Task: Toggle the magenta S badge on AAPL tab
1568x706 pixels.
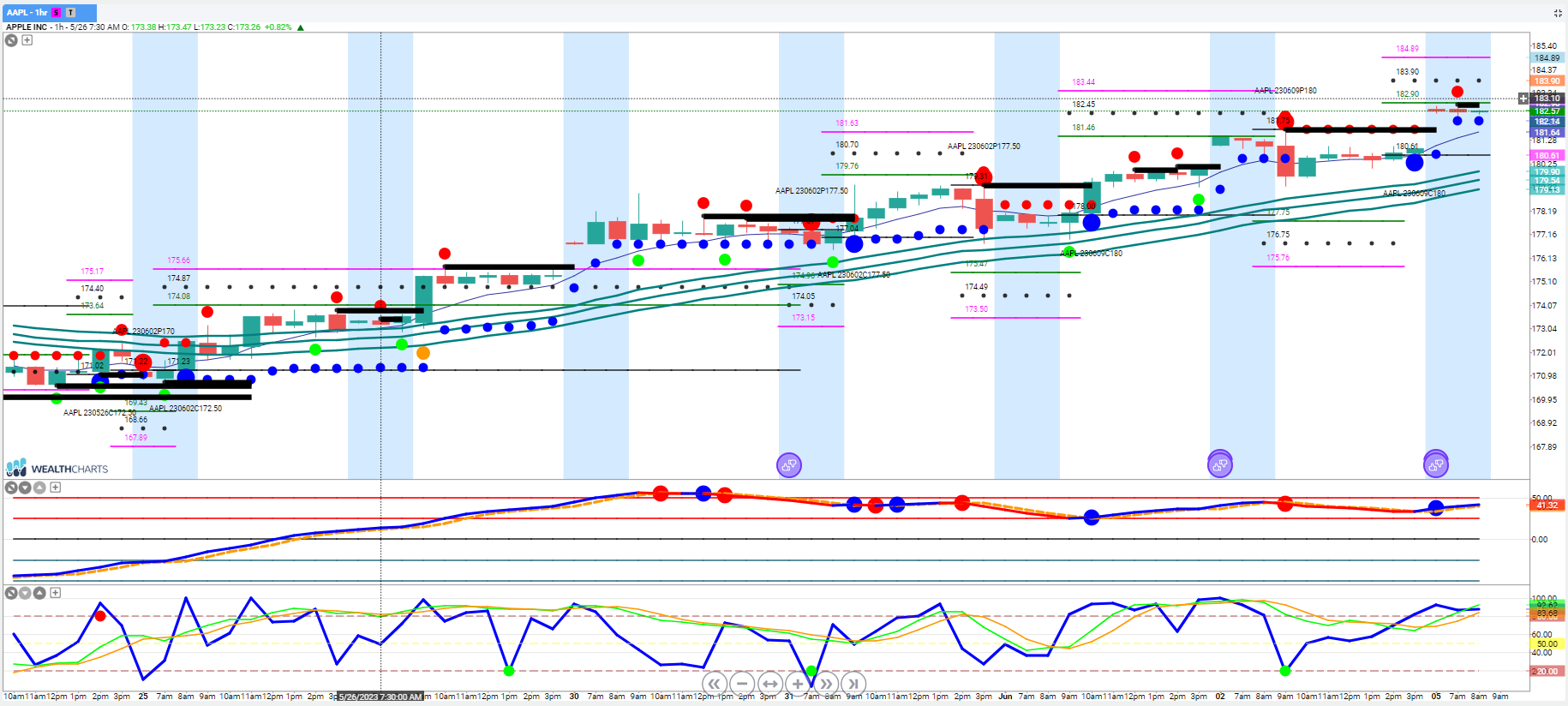Action: click(x=57, y=12)
